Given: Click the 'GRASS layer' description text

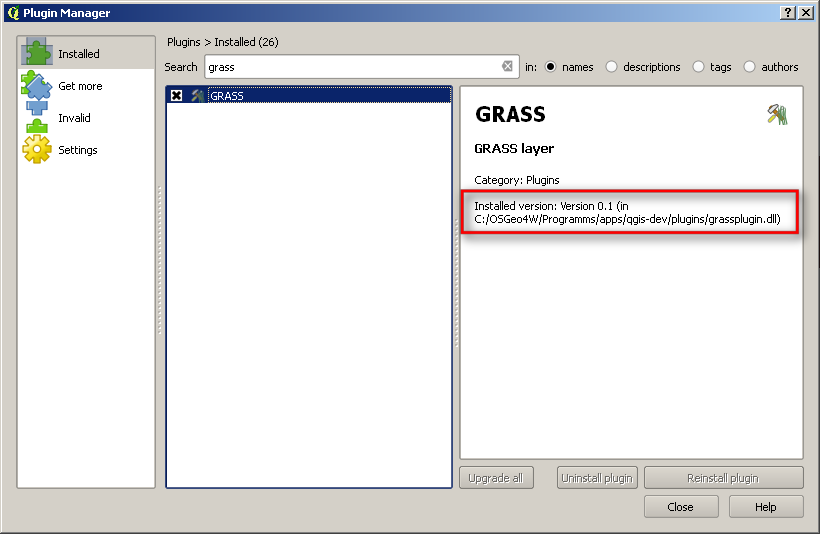Looking at the screenshot, I should click(514, 149).
